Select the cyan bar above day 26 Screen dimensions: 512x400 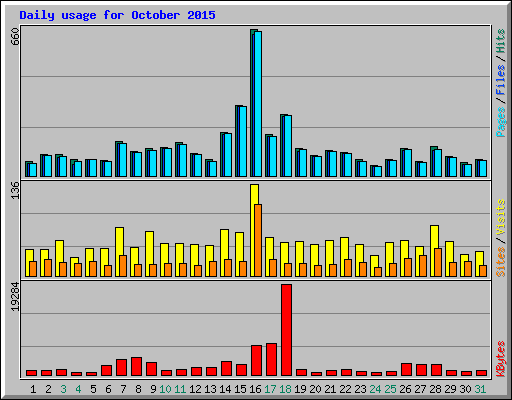tap(408, 163)
